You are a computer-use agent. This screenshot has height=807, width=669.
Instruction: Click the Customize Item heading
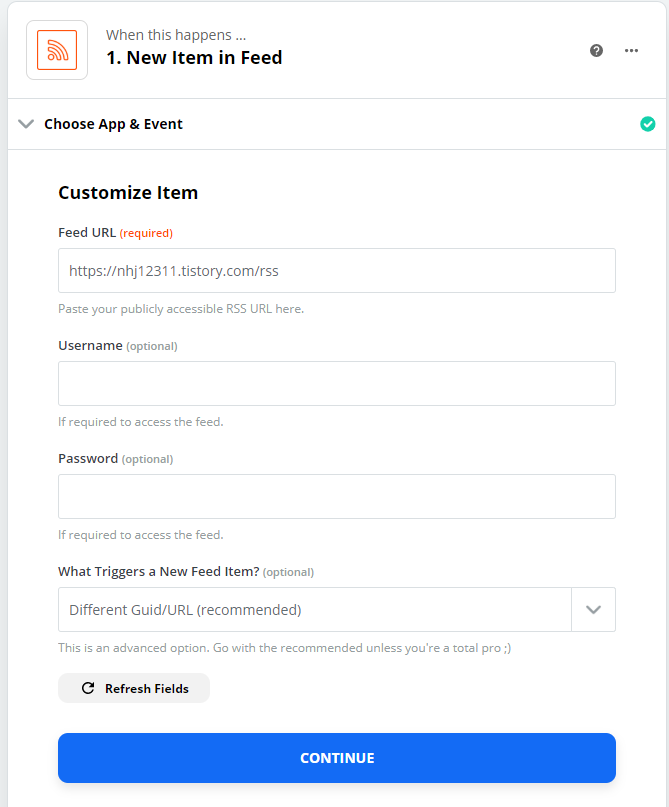coord(128,192)
